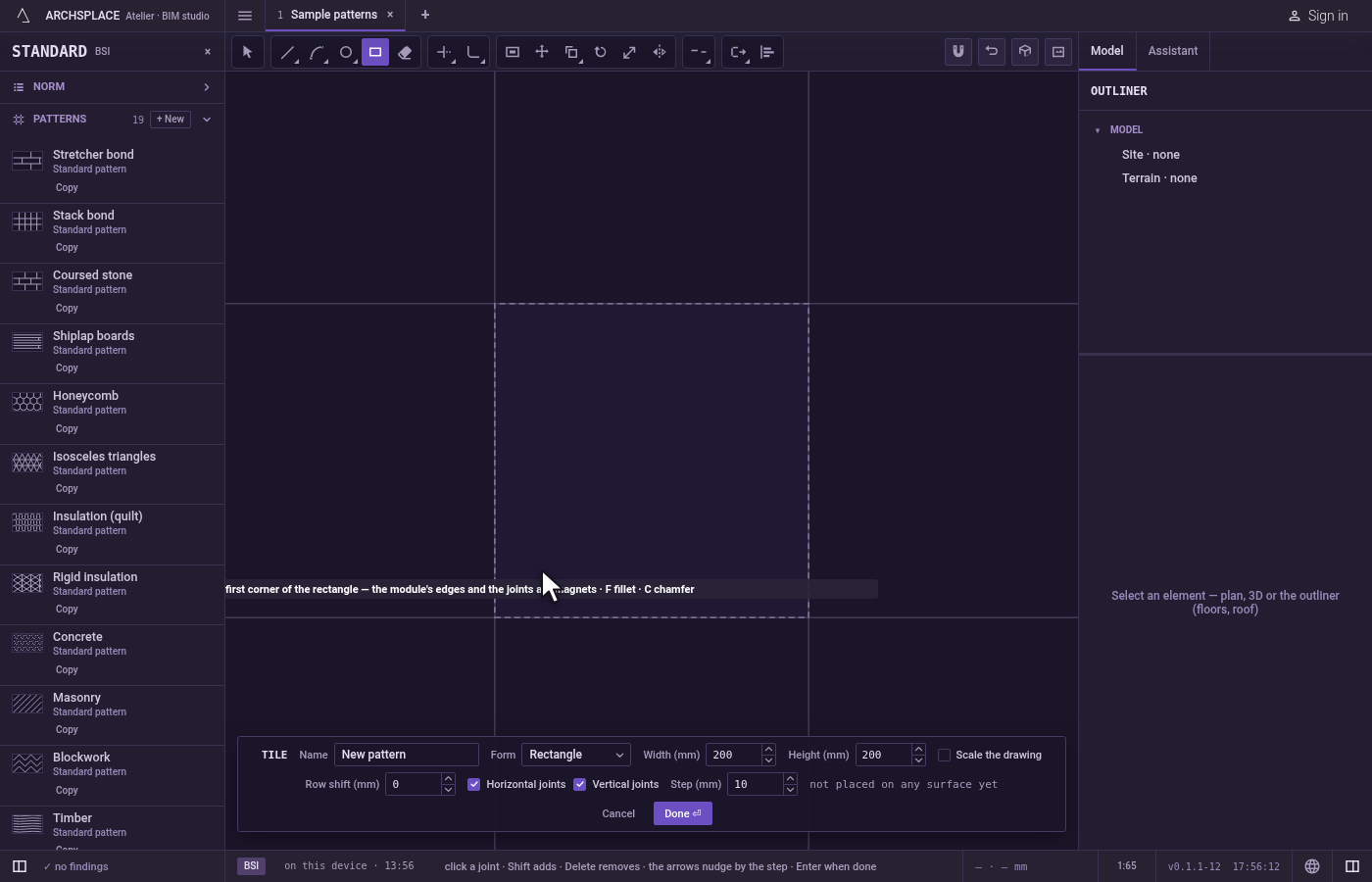Pick the Select arrow tool
This screenshot has height=882, width=1372.
248,52
